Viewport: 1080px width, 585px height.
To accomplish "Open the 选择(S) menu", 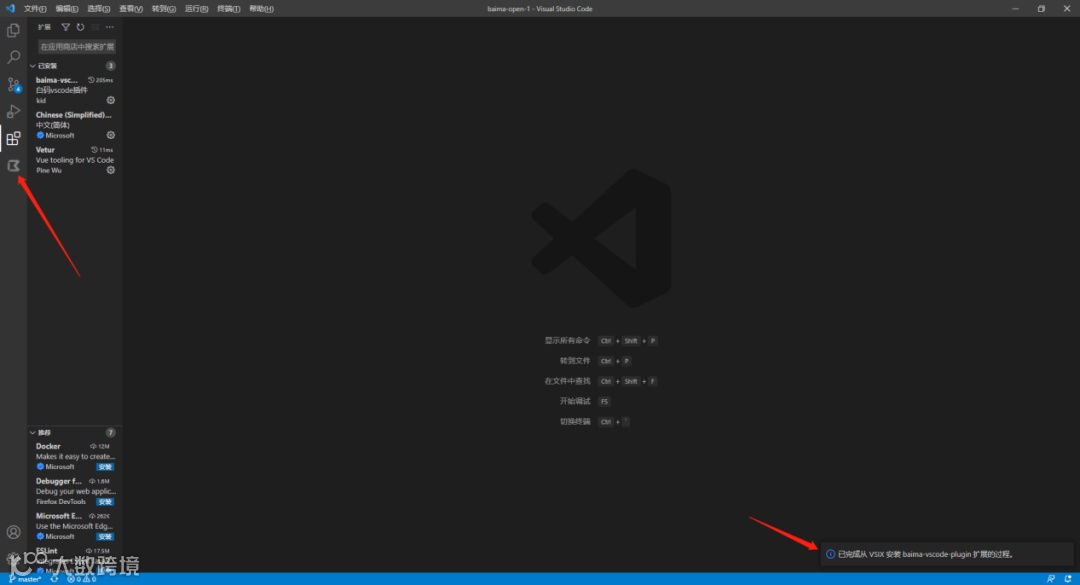I will click(98, 8).
